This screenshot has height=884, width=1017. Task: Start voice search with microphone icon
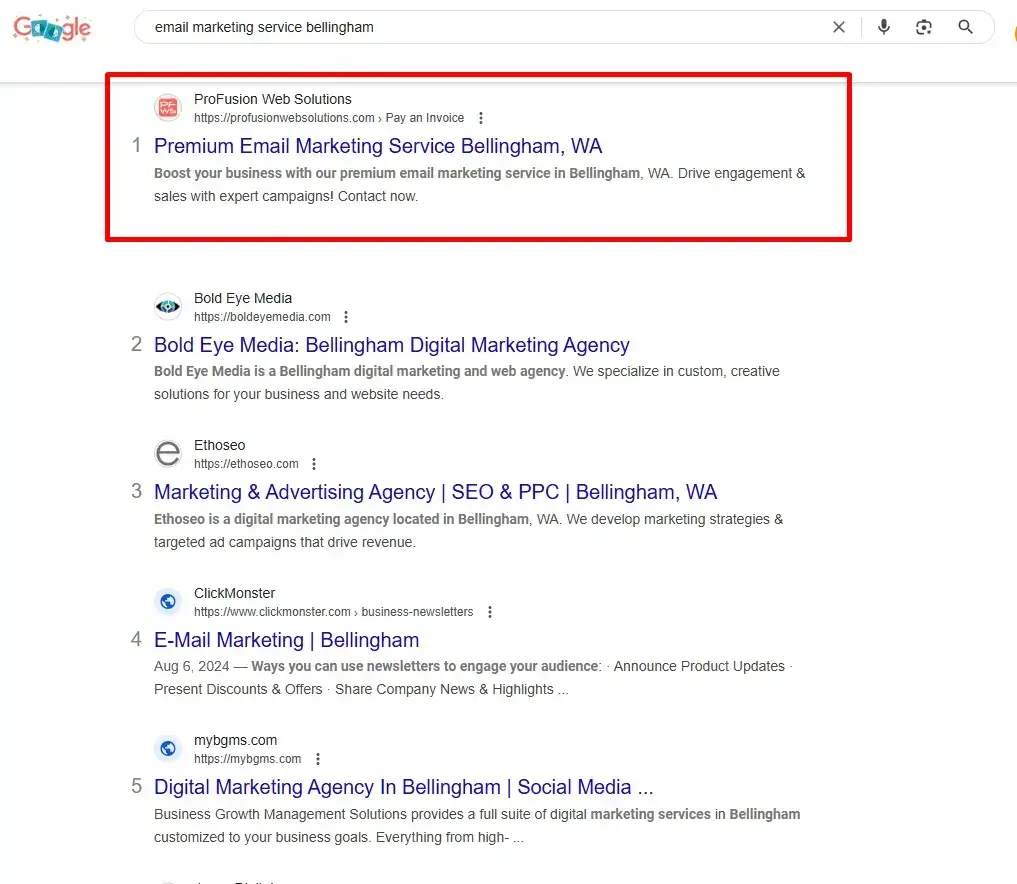883,28
